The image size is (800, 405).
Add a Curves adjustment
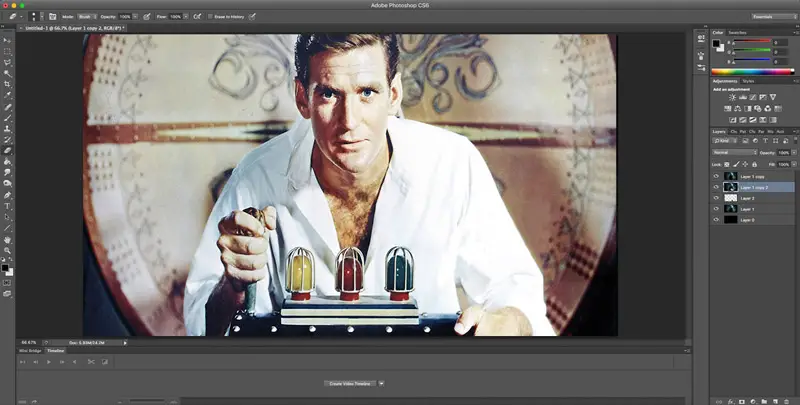[753, 97]
